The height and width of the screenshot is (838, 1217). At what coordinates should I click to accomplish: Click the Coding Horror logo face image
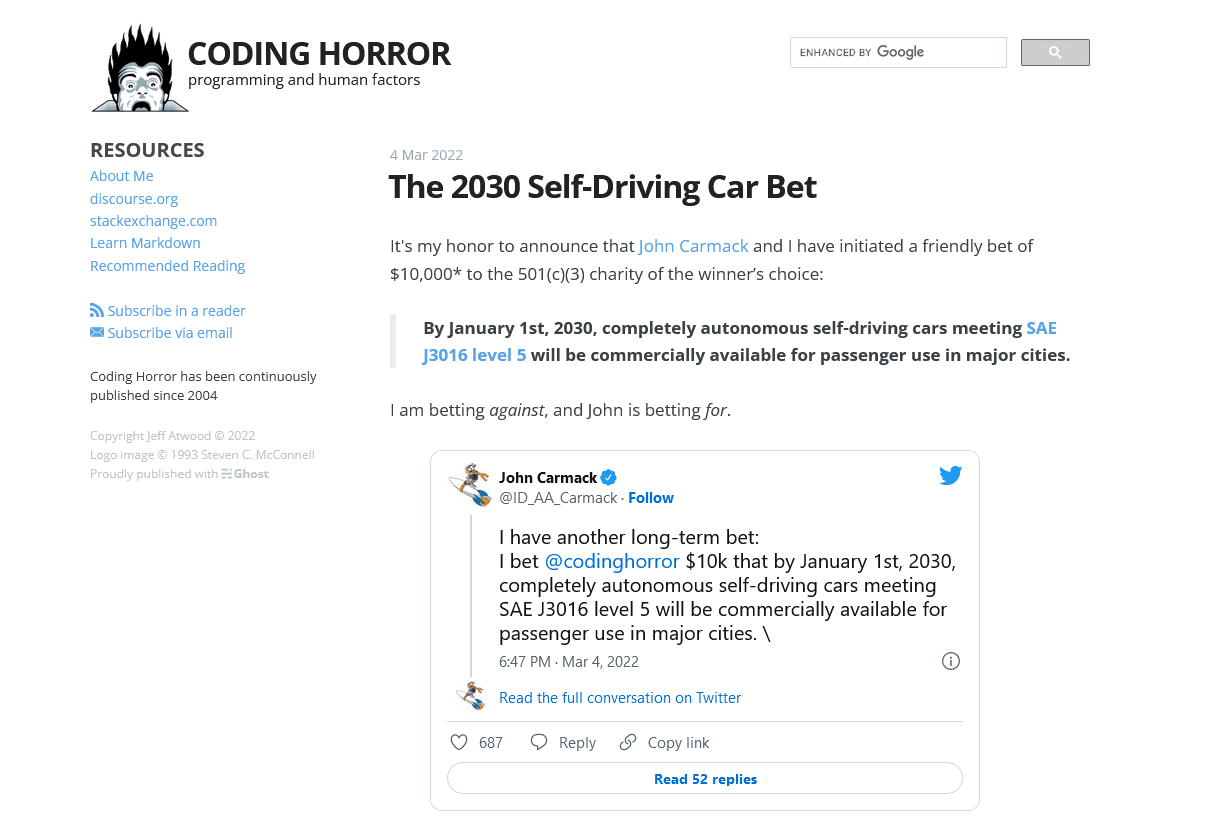(x=140, y=69)
